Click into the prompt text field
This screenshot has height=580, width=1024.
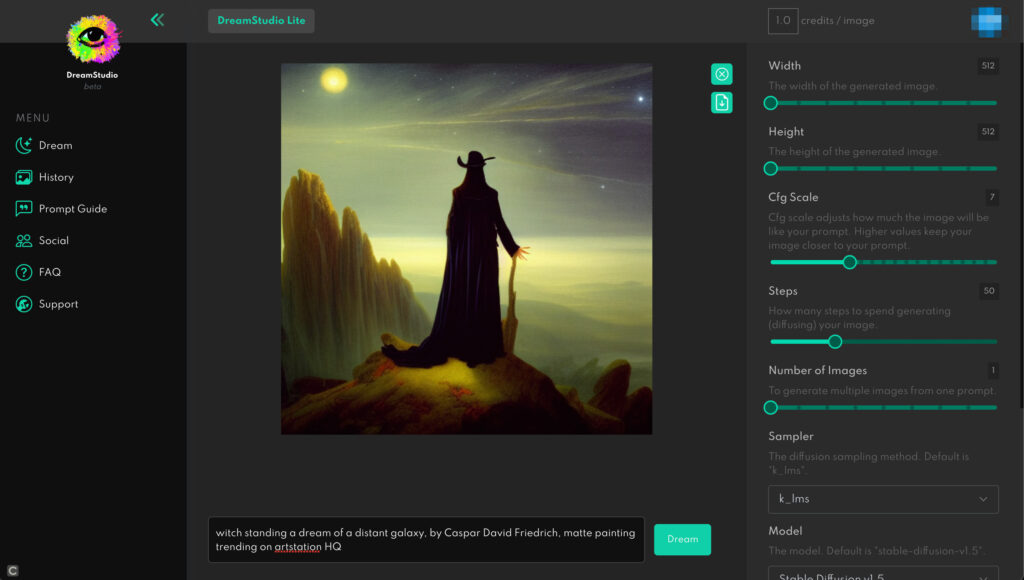[x=425, y=540]
